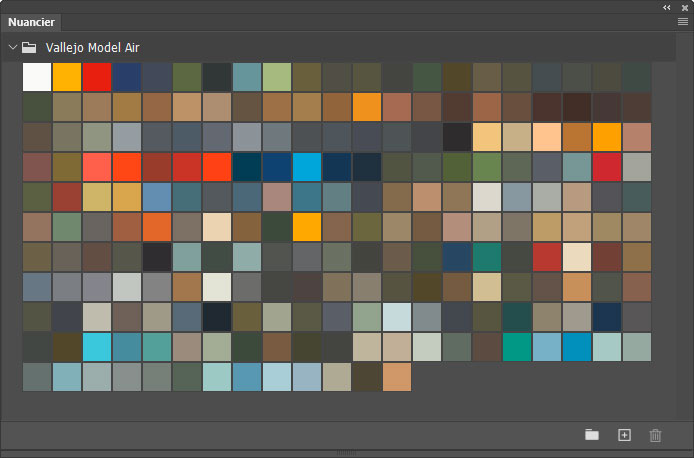694x458 pixels.
Task: Collapse the Vallejo Model Air group chevron
Action: pos(12,47)
